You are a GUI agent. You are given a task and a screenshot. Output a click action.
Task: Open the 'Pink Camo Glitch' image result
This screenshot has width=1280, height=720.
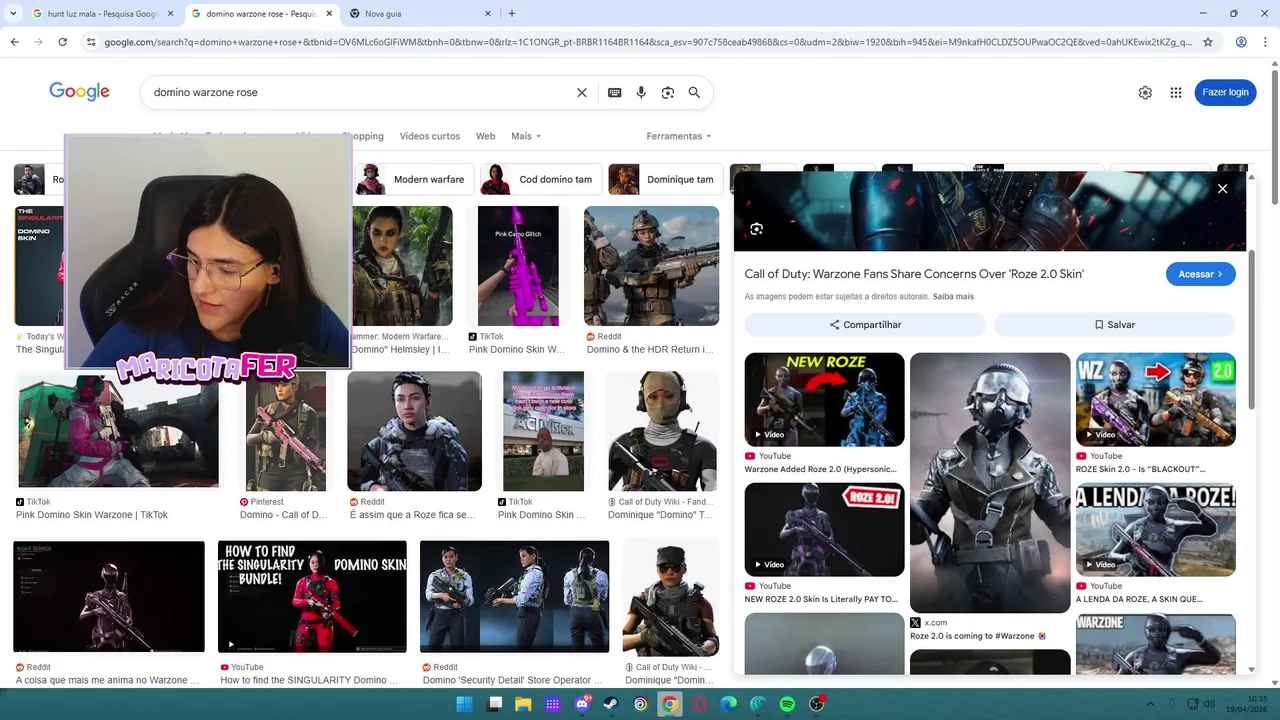[518, 266]
